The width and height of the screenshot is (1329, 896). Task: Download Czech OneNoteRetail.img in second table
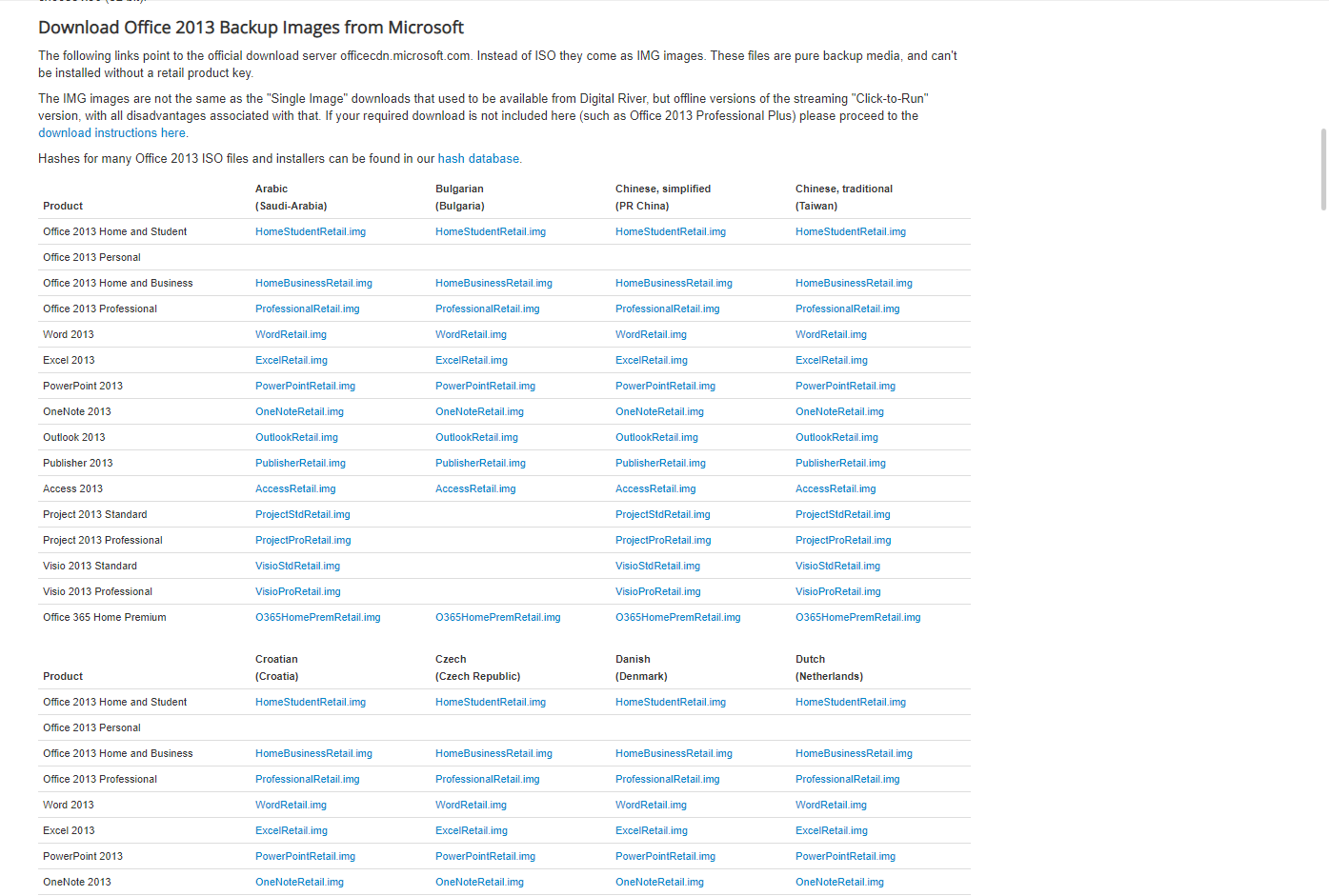point(479,883)
